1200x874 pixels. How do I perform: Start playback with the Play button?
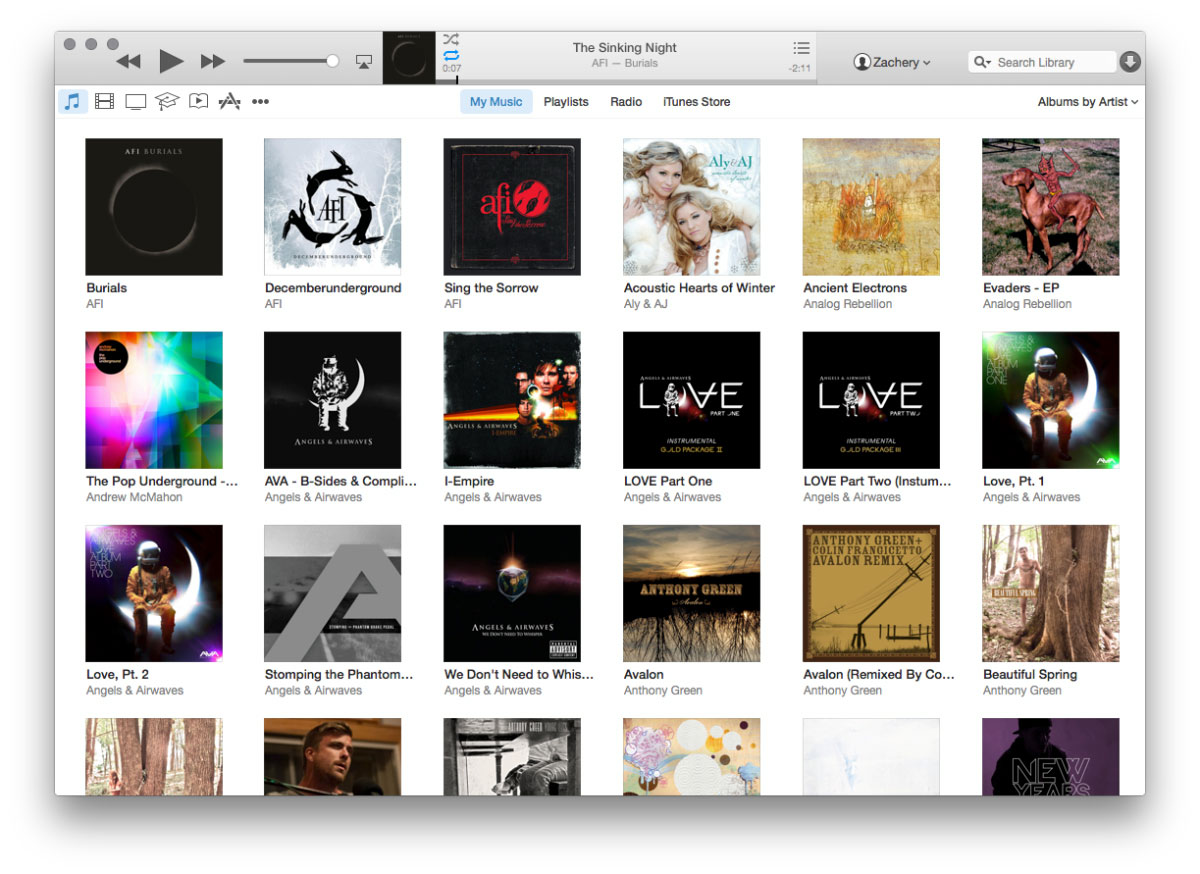tap(171, 61)
